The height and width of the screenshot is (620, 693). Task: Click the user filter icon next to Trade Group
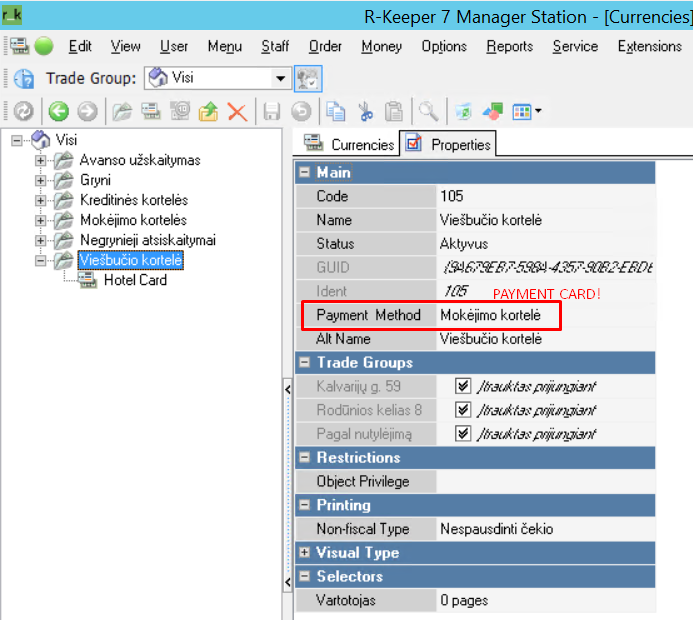(x=308, y=79)
